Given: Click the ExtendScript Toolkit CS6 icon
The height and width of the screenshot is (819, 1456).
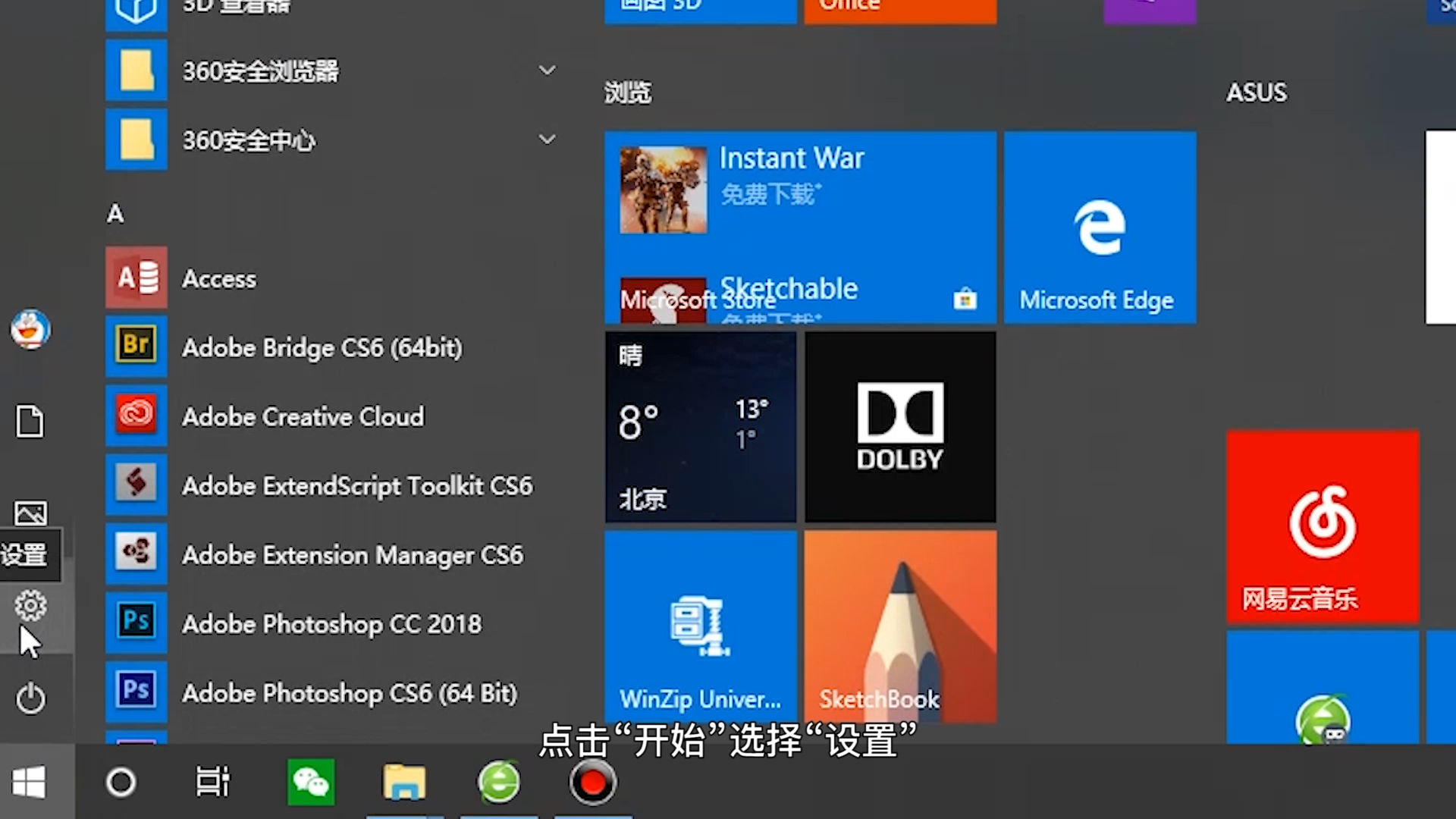Looking at the screenshot, I should tap(136, 485).
